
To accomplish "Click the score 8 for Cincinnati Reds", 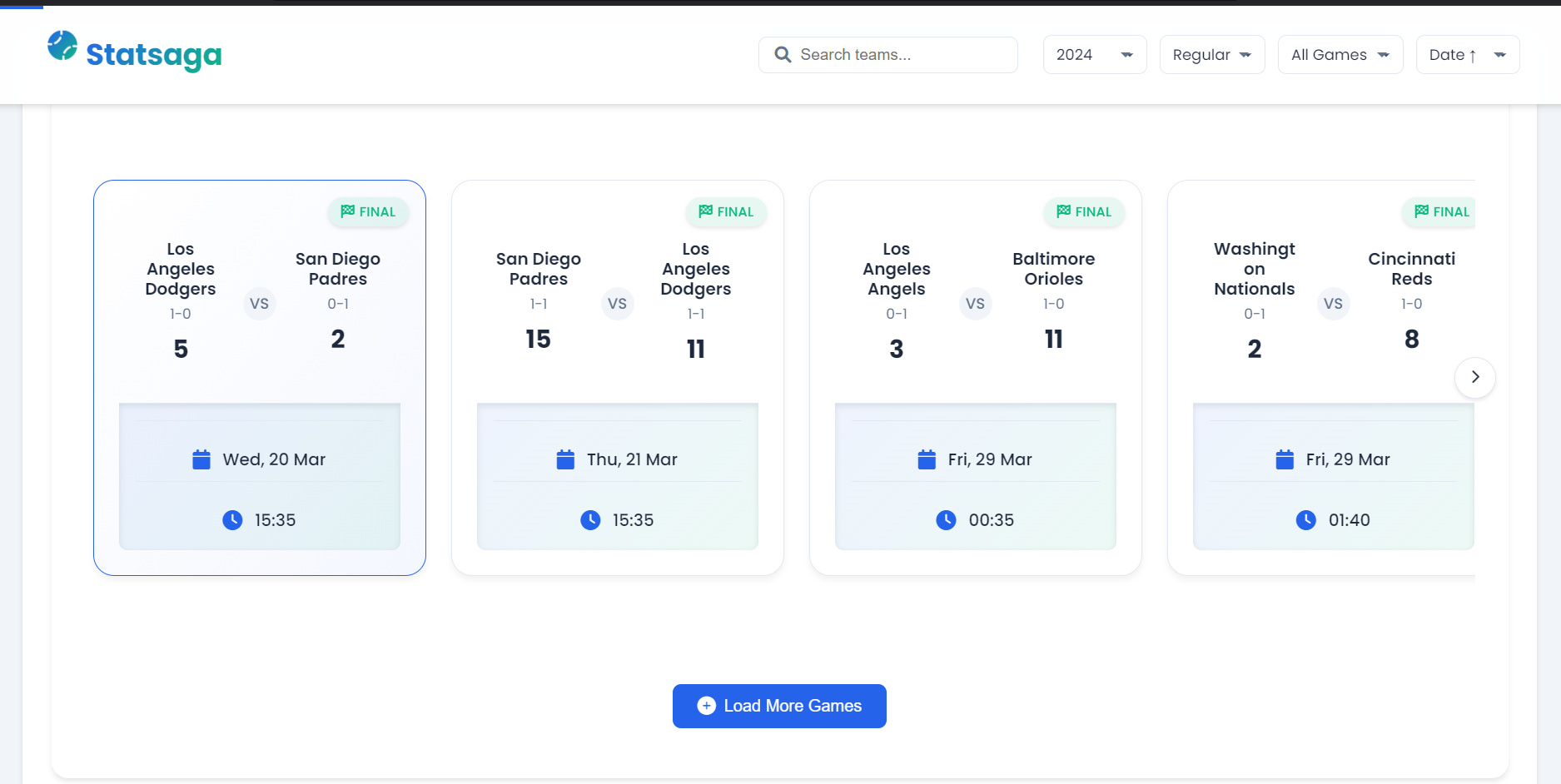I will pos(1412,339).
